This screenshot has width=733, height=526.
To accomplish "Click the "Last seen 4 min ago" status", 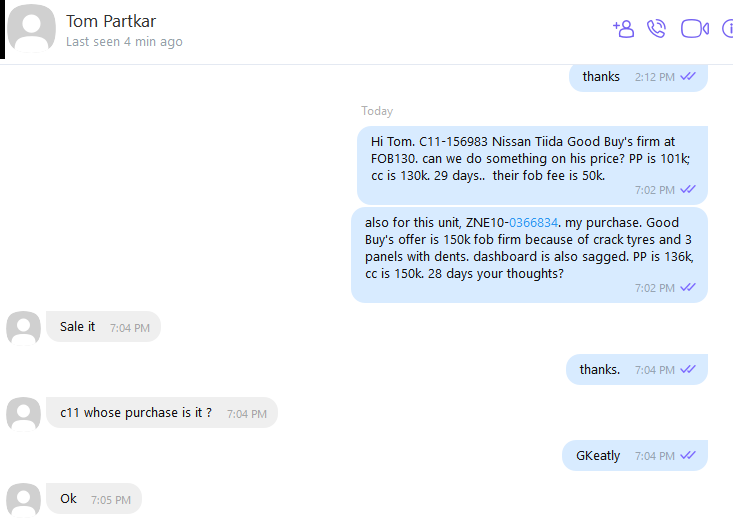I will tap(124, 42).
